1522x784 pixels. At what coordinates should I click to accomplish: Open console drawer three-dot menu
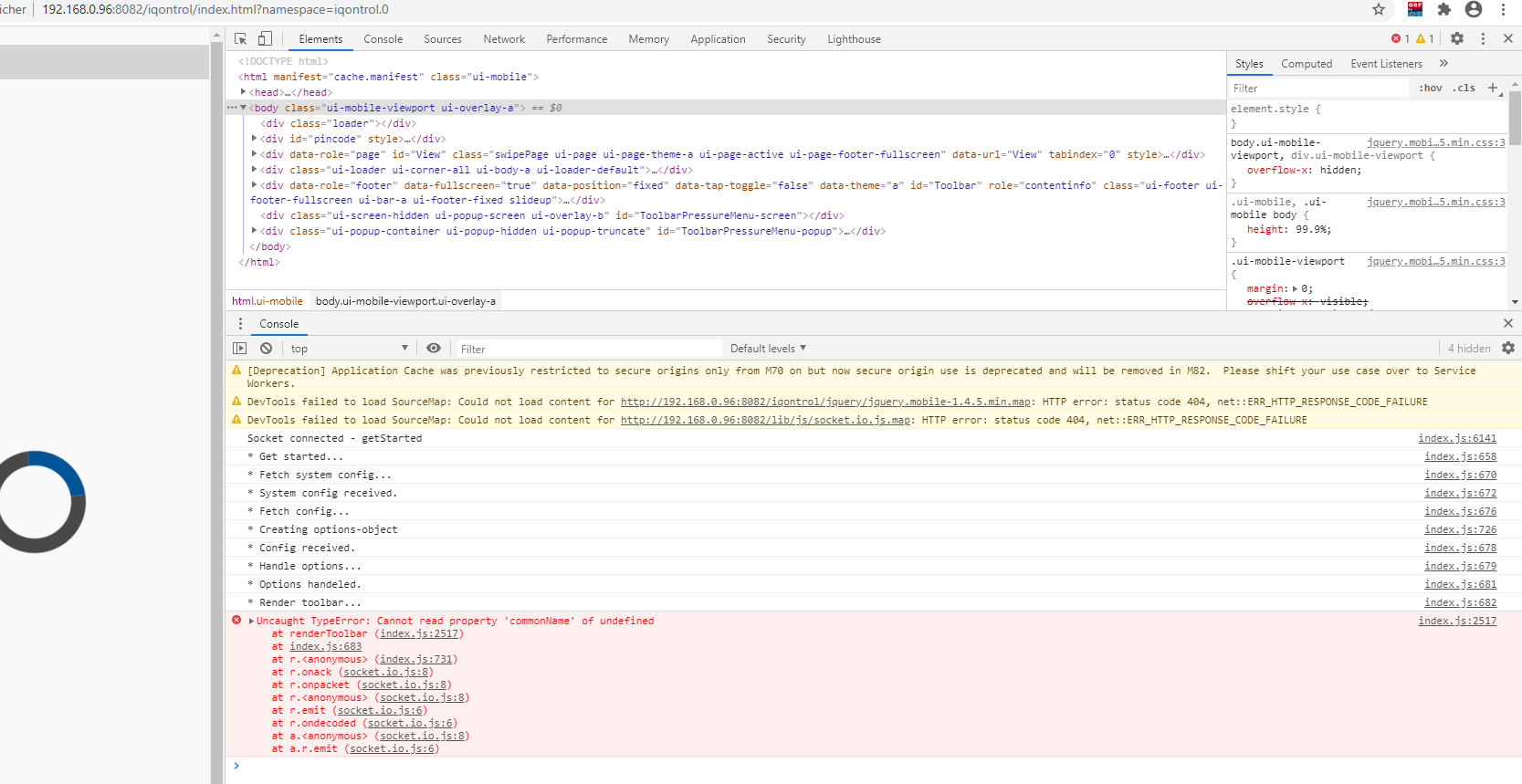pos(240,324)
